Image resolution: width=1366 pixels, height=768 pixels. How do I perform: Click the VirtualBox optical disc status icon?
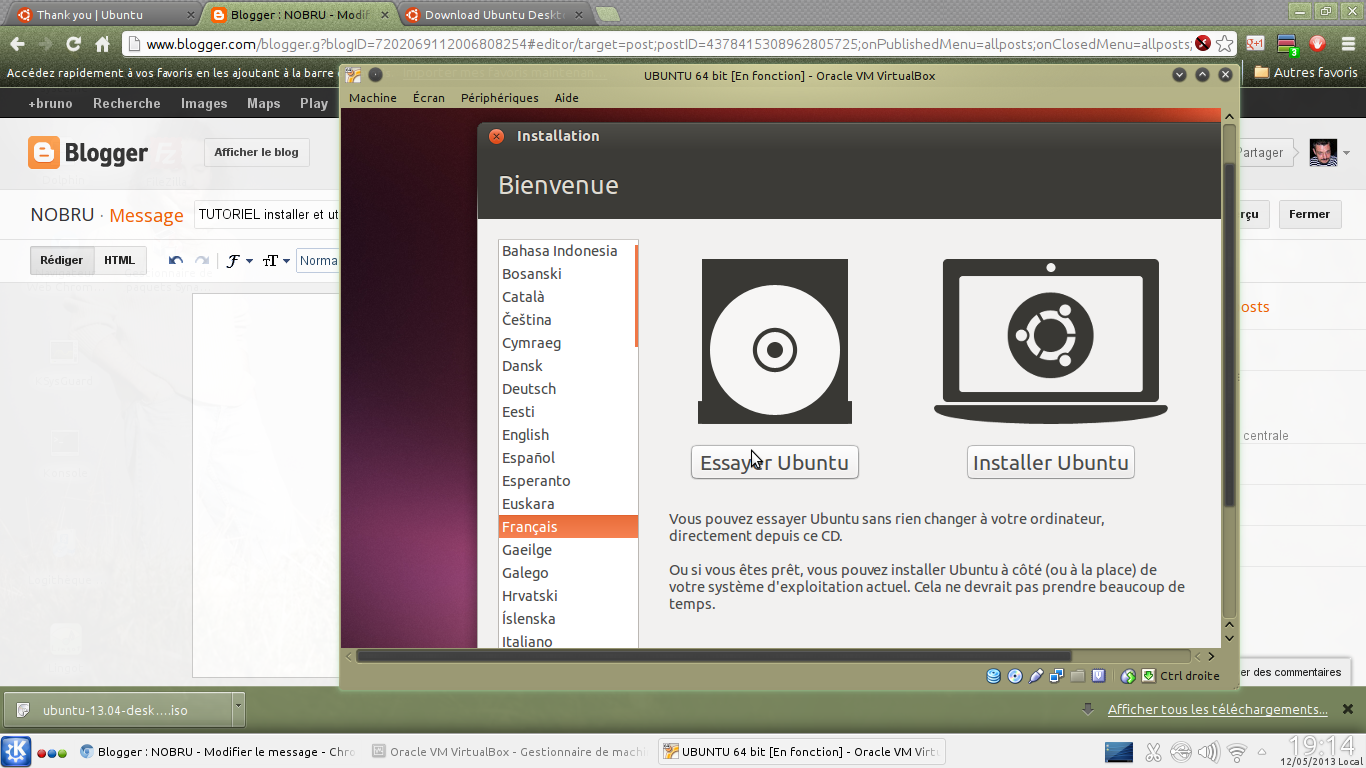[x=1015, y=676]
